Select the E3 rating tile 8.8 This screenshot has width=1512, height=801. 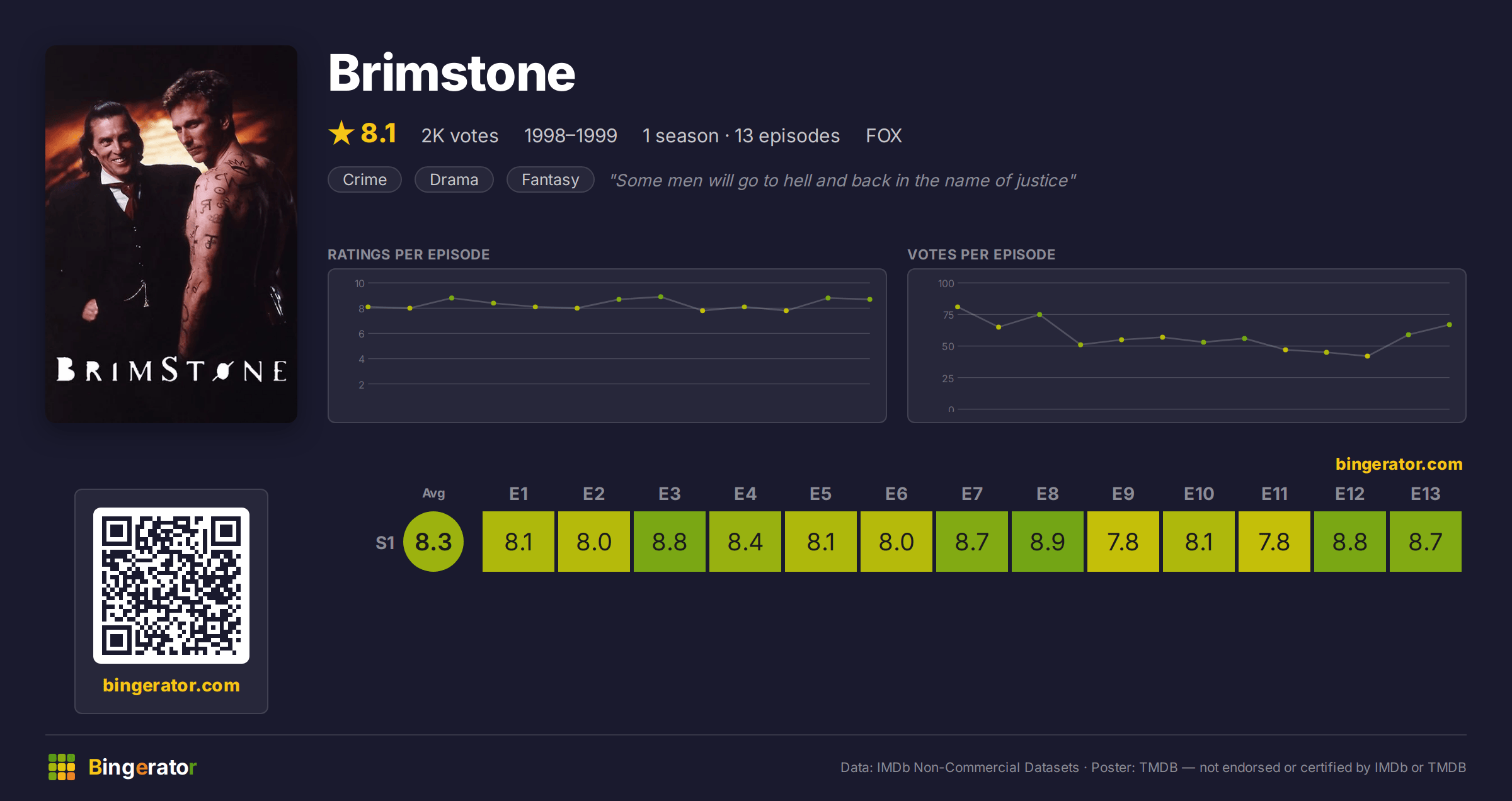point(670,542)
